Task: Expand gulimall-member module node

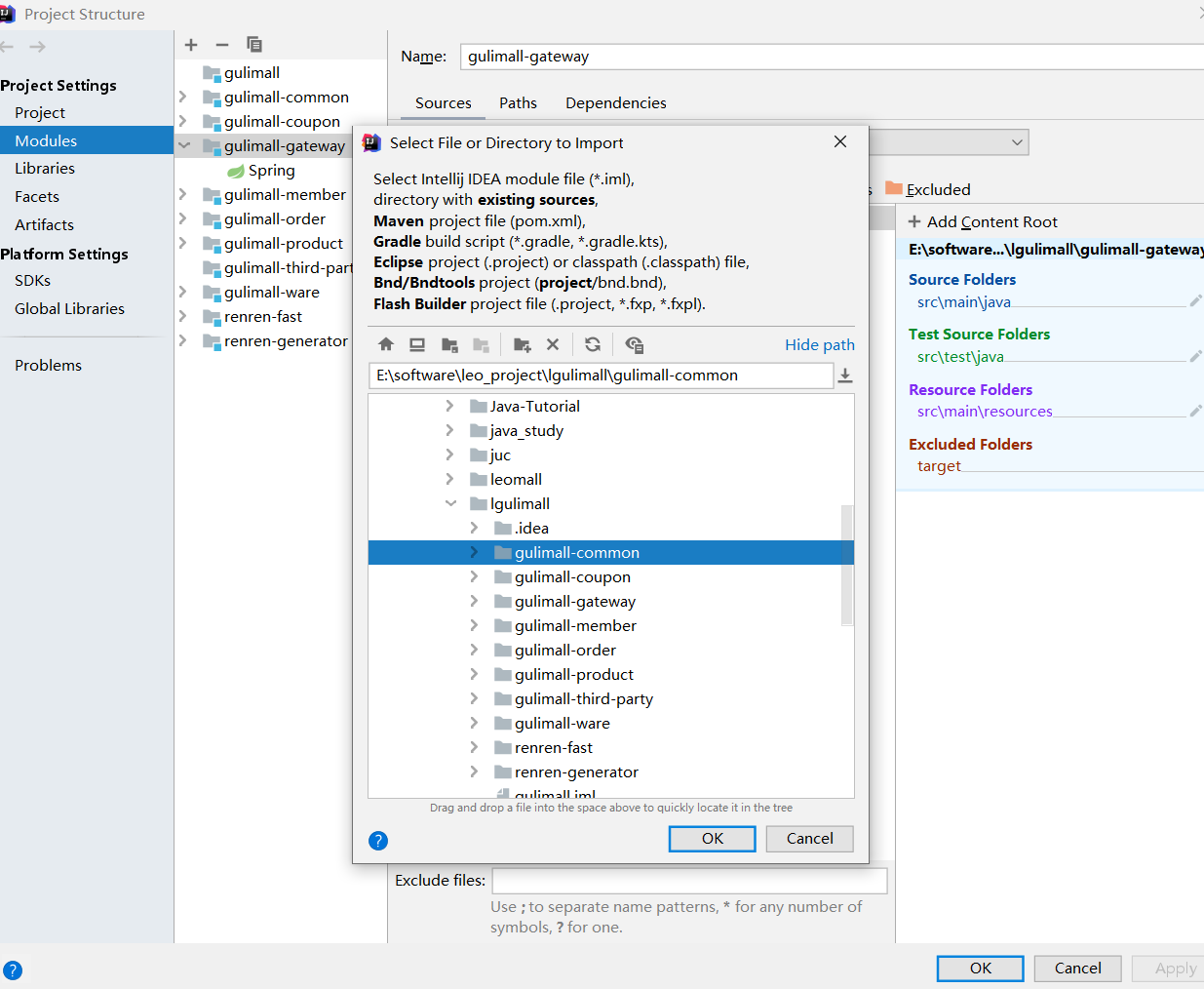Action: coord(182,194)
